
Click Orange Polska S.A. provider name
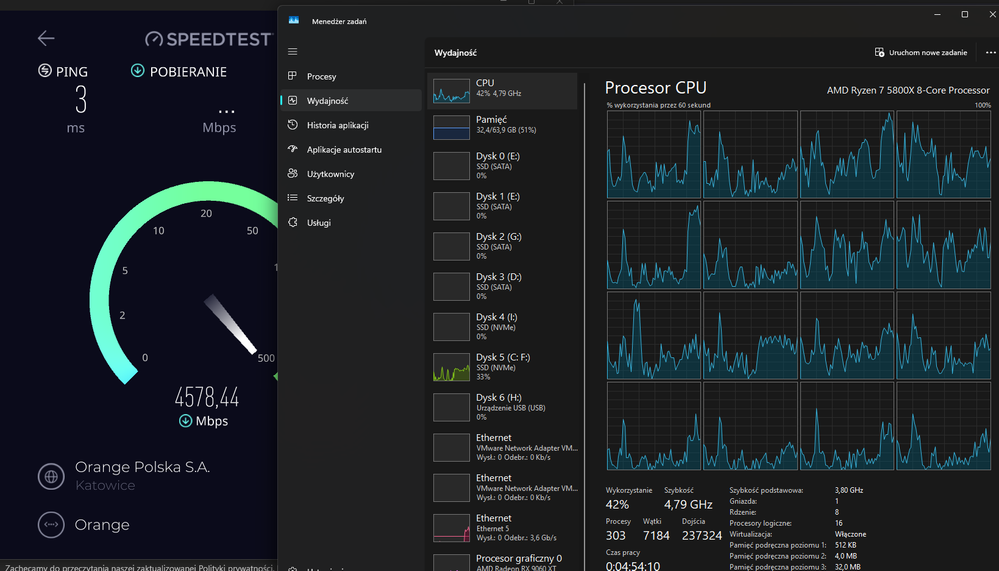[142, 467]
